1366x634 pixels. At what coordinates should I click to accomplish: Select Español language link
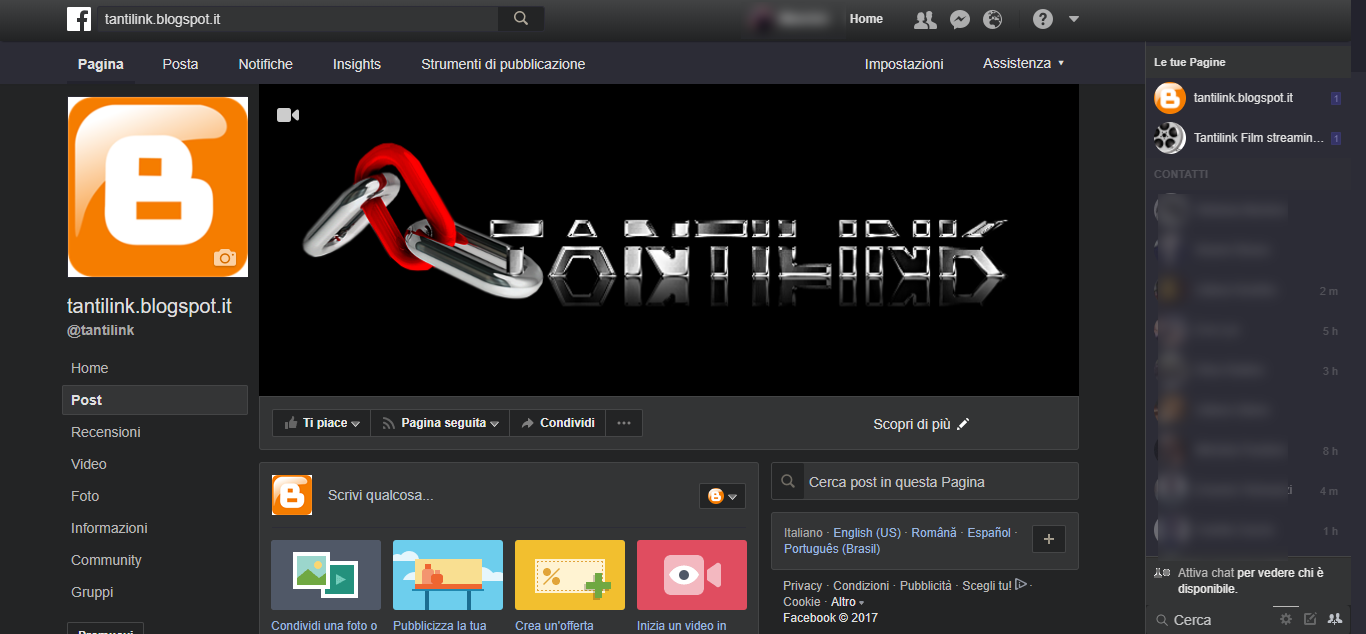click(x=989, y=533)
